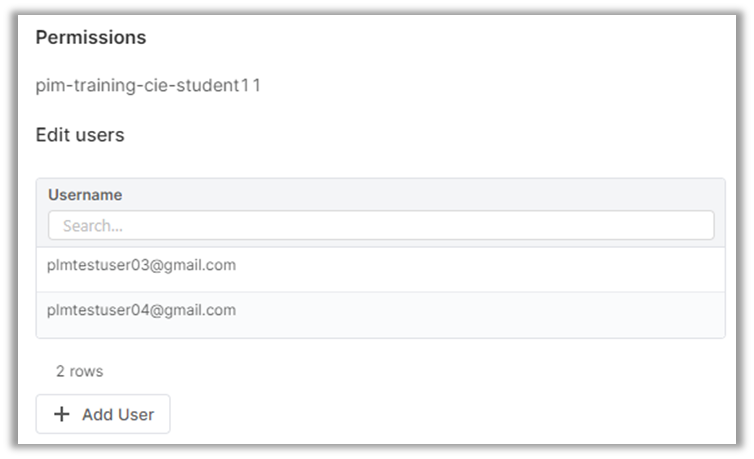Click the Edit users heading
Screen dimensions: 754x459
(80, 134)
